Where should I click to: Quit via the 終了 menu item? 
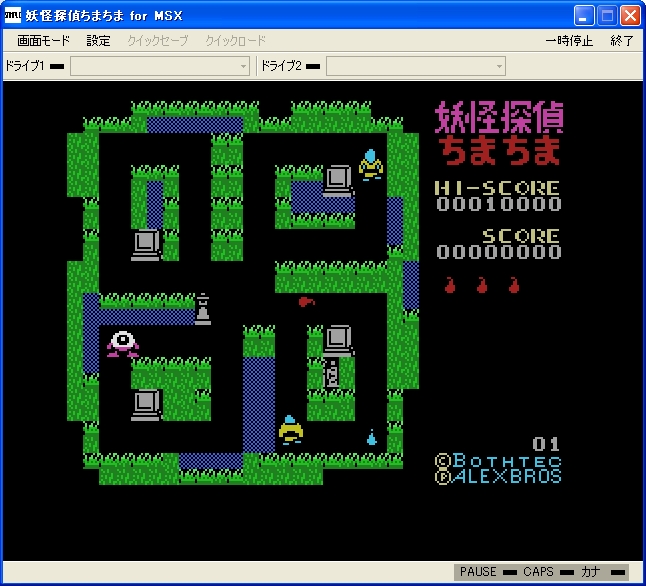point(622,41)
